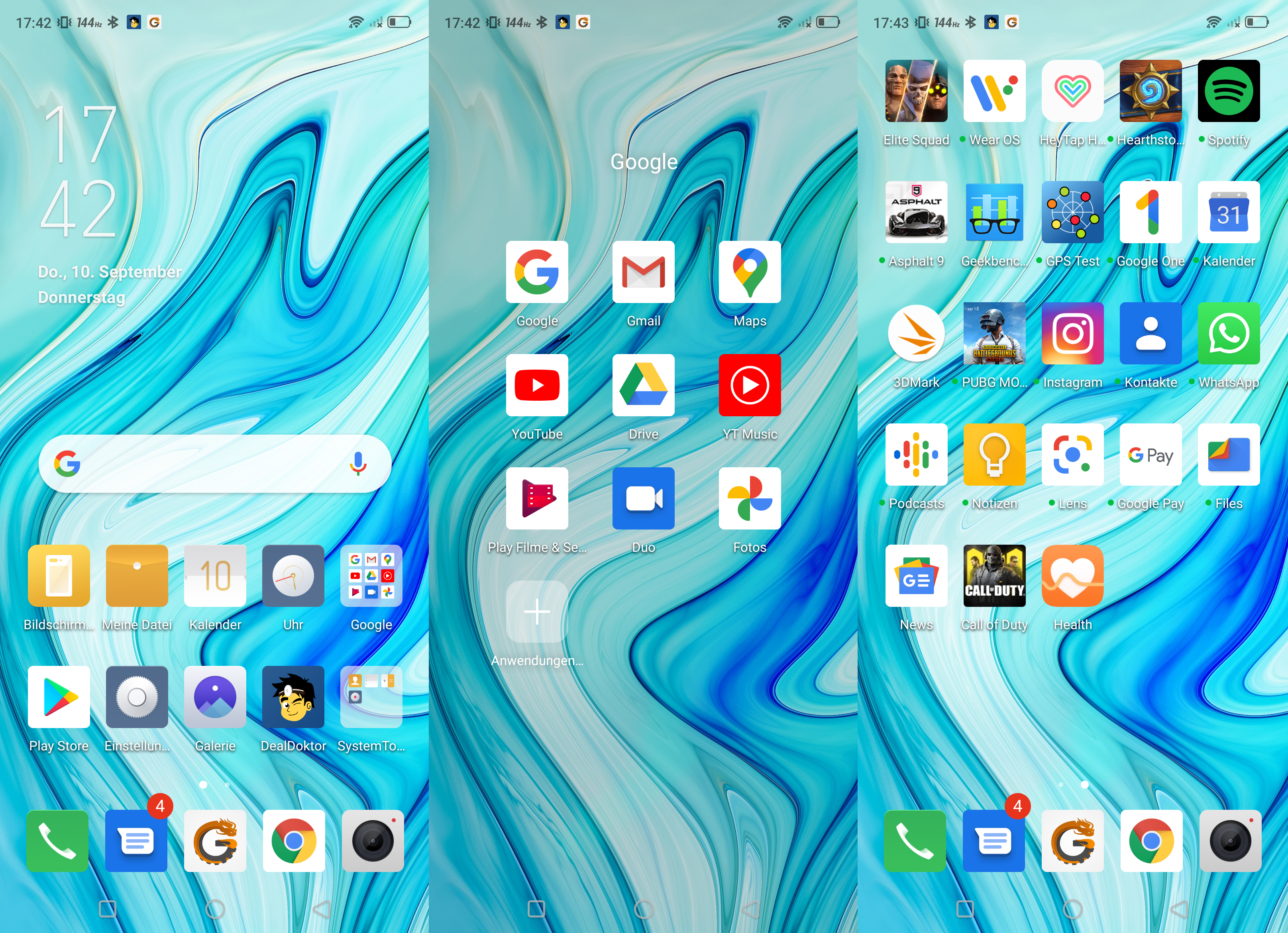Open the Play Store

coord(59,697)
